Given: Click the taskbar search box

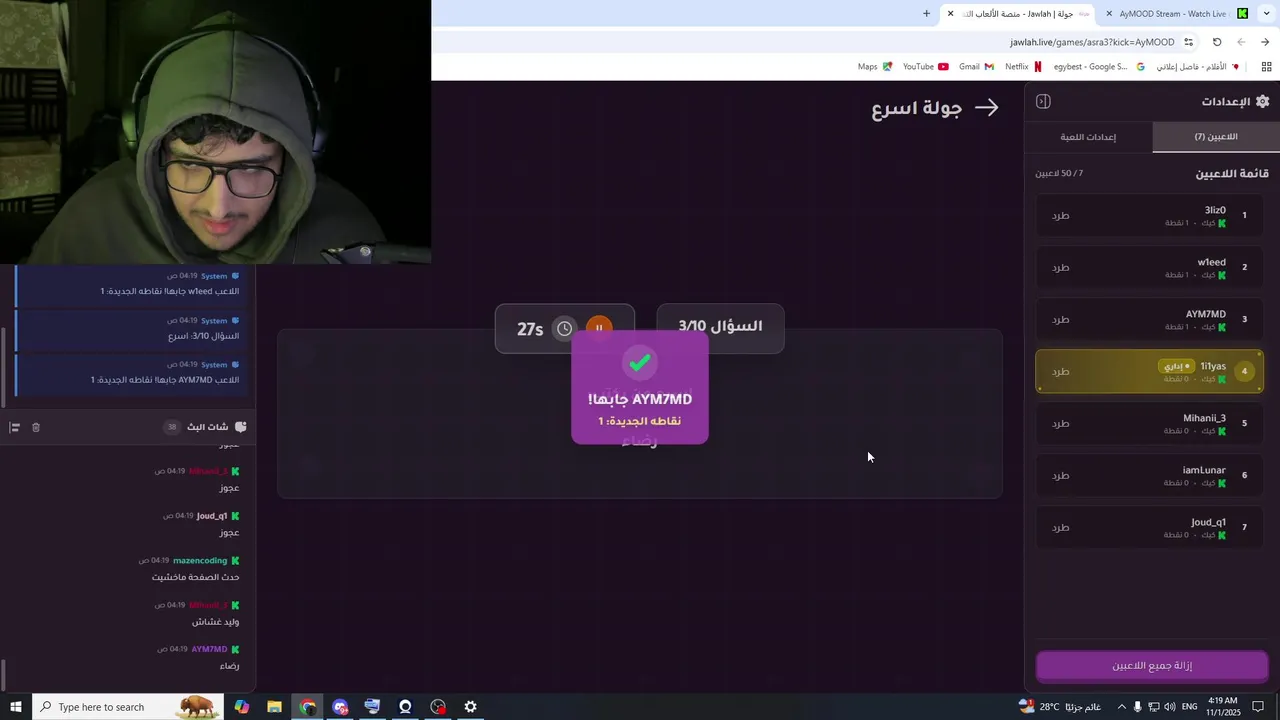Looking at the screenshot, I should point(128,707).
